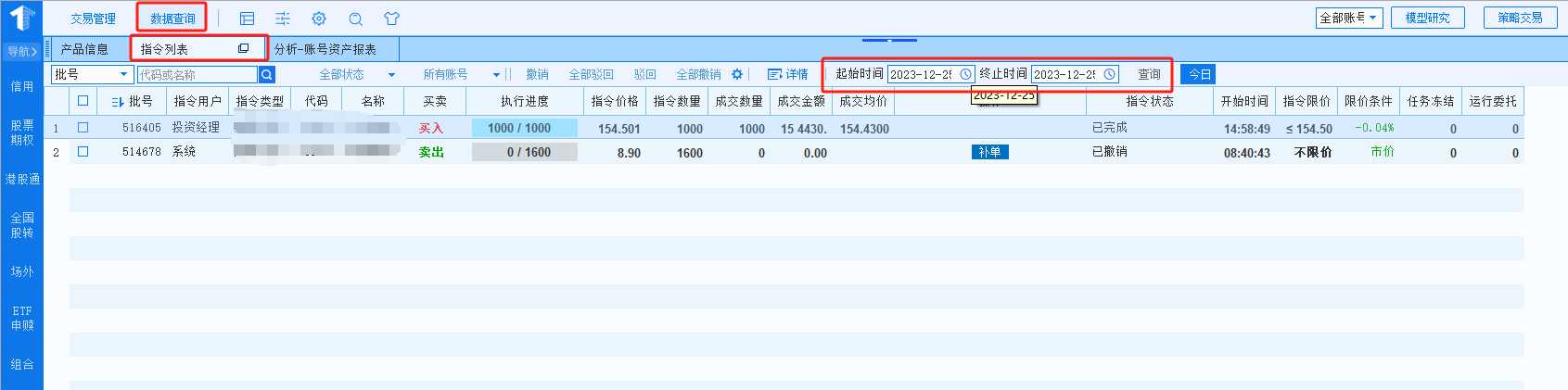Click the 投资经理 user cell
The image size is (1568, 390).
[196, 128]
